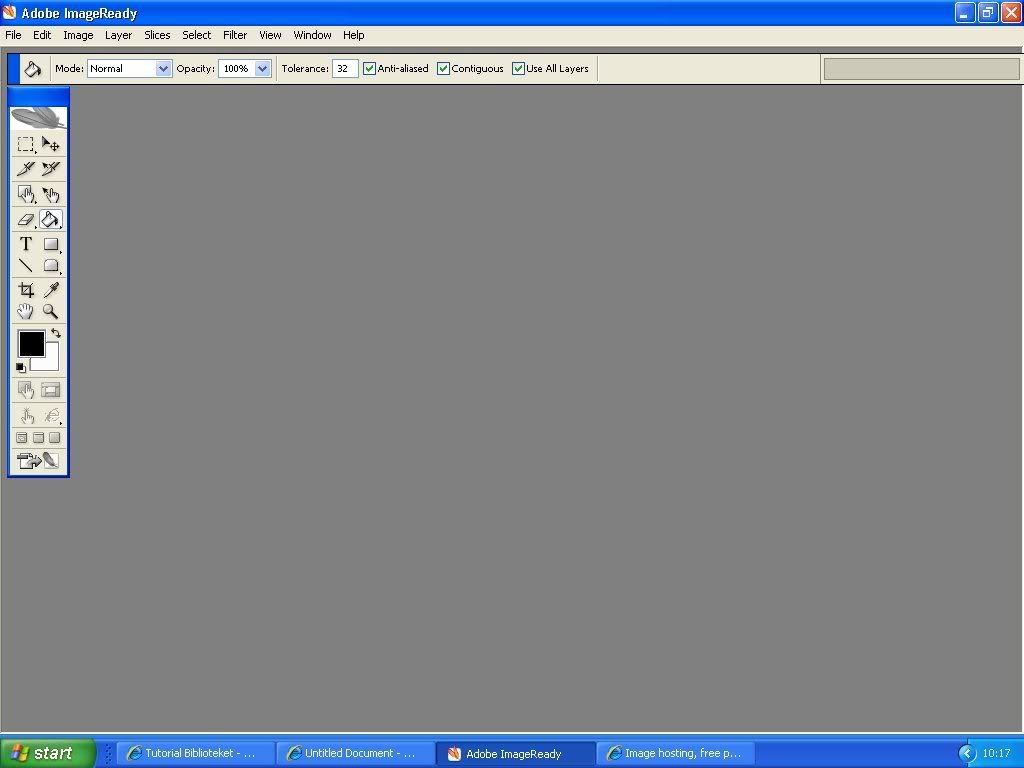
Task: Open the Slices menu
Action: coord(157,35)
